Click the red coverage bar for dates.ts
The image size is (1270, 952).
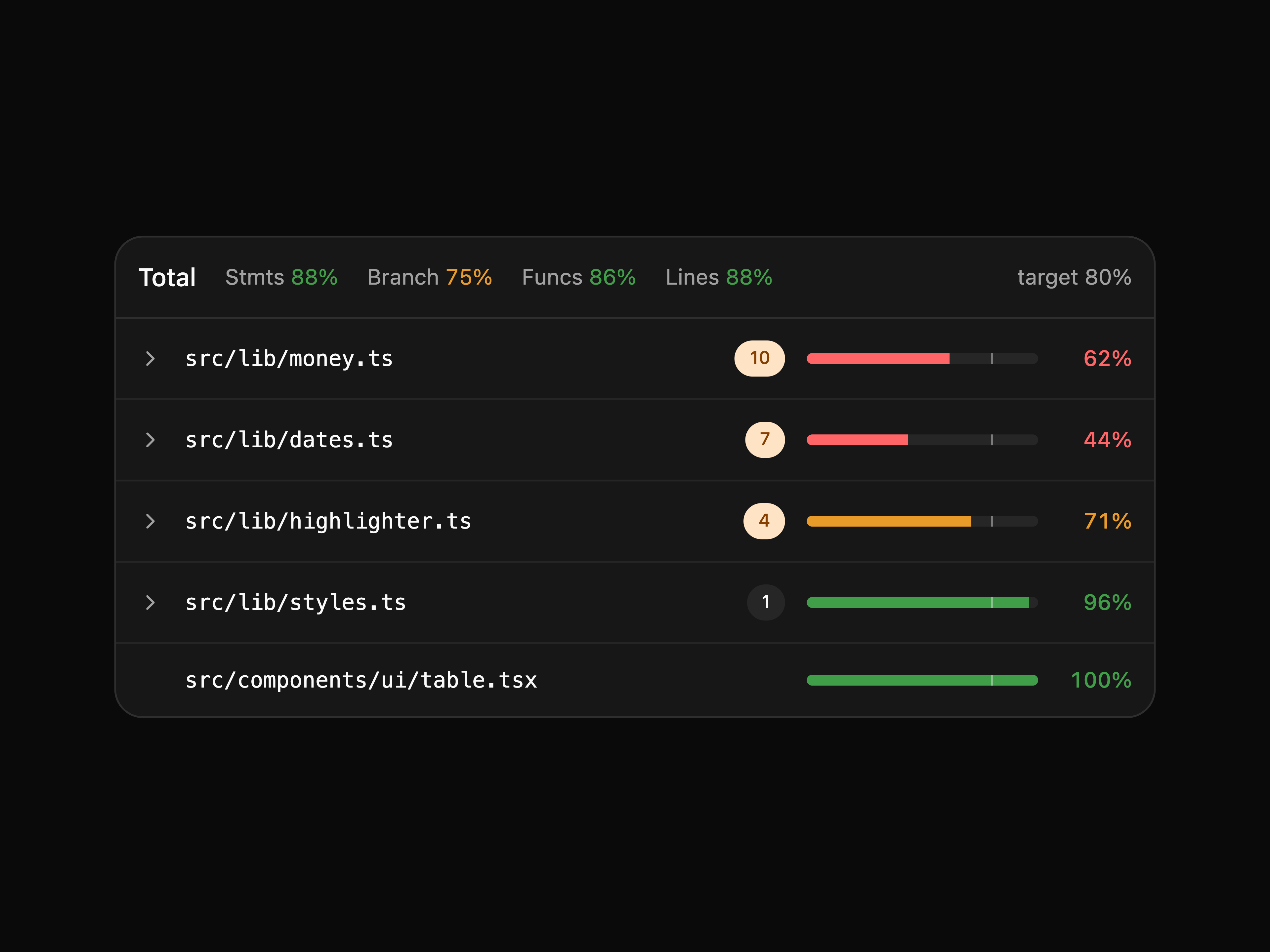click(x=922, y=440)
